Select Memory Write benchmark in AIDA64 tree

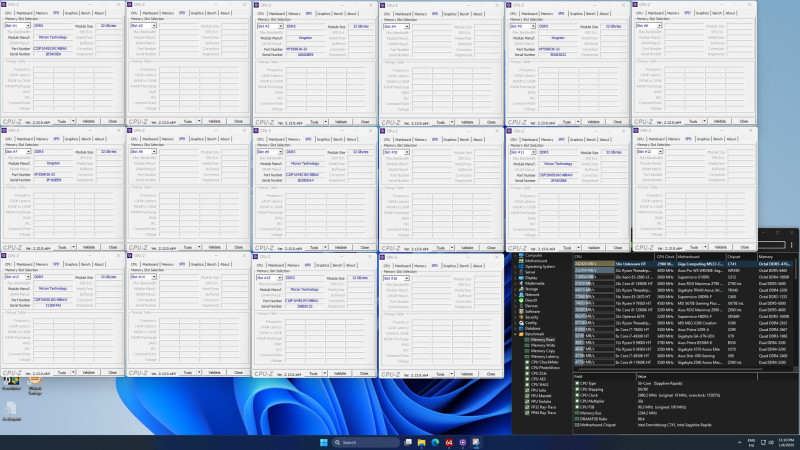[542, 345]
